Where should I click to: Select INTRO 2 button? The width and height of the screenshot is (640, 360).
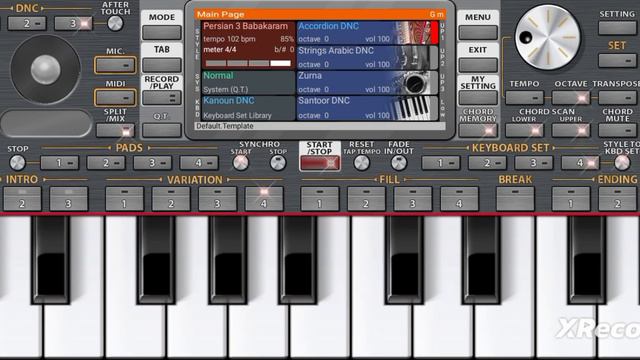[22, 199]
